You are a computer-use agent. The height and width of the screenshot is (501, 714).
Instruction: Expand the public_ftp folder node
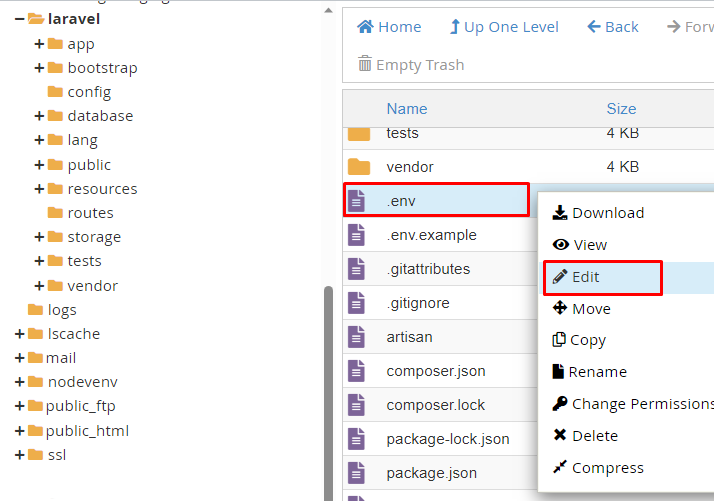(x=19, y=406)
